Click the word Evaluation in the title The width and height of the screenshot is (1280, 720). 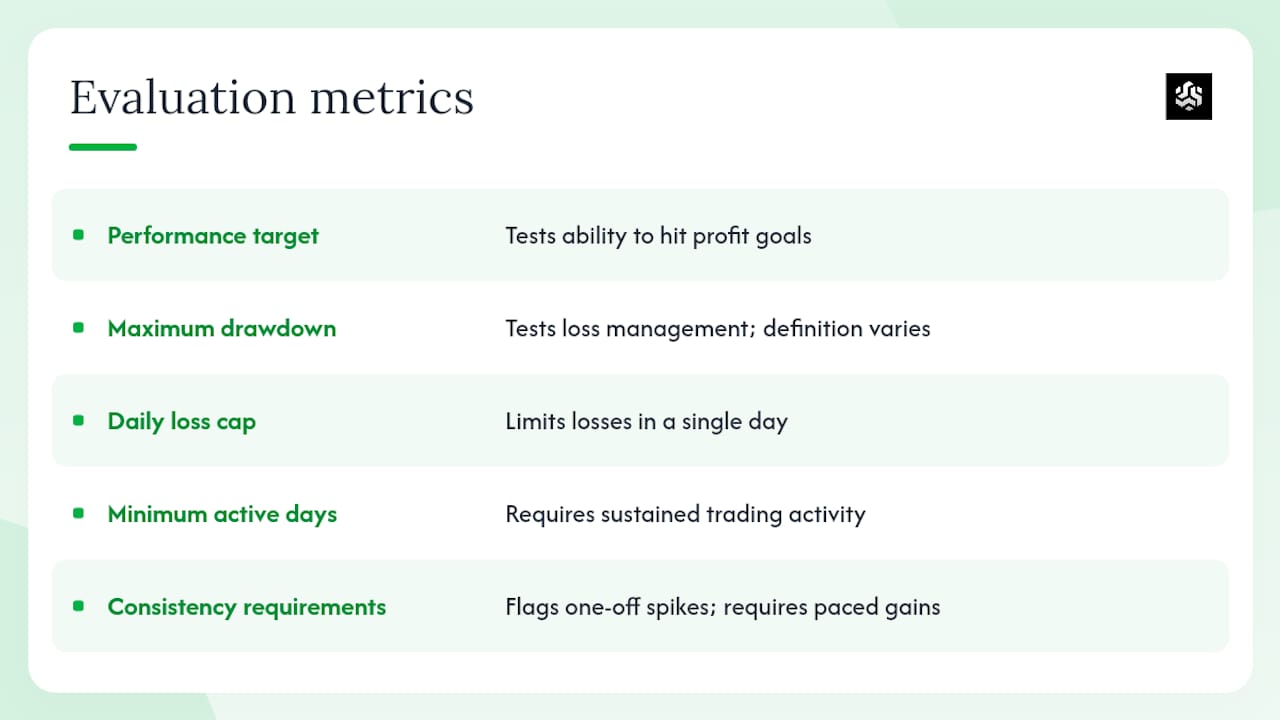pyautogui.click(x=183, y=98)
